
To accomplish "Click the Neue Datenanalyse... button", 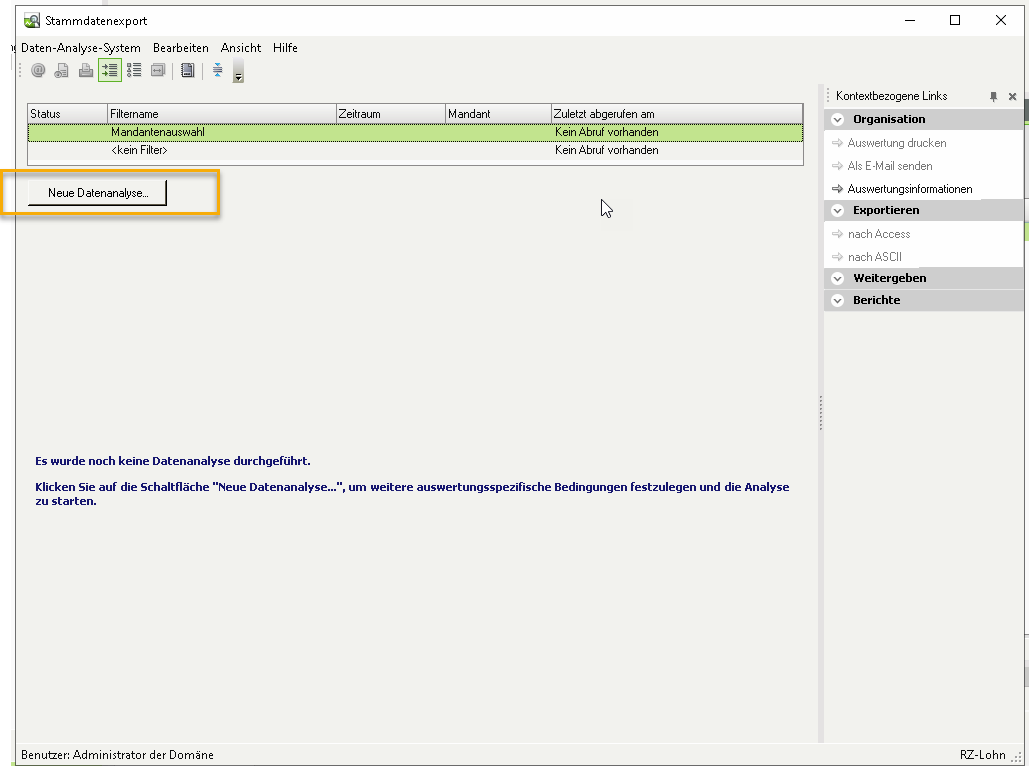I will [98, 193].
